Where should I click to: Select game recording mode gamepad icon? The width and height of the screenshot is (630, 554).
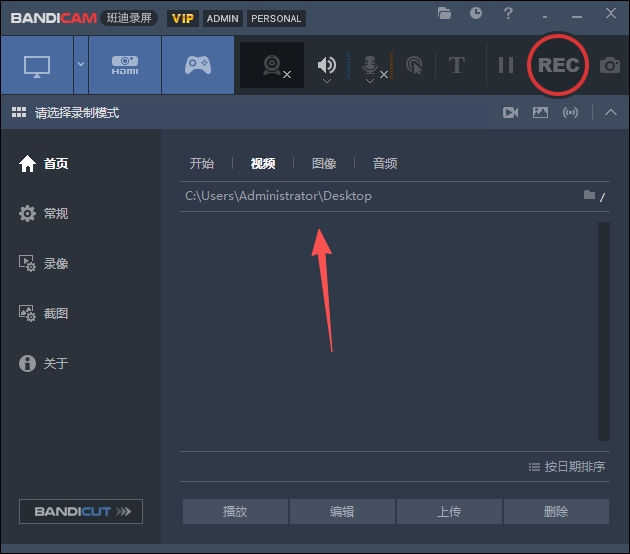point(198,65)
